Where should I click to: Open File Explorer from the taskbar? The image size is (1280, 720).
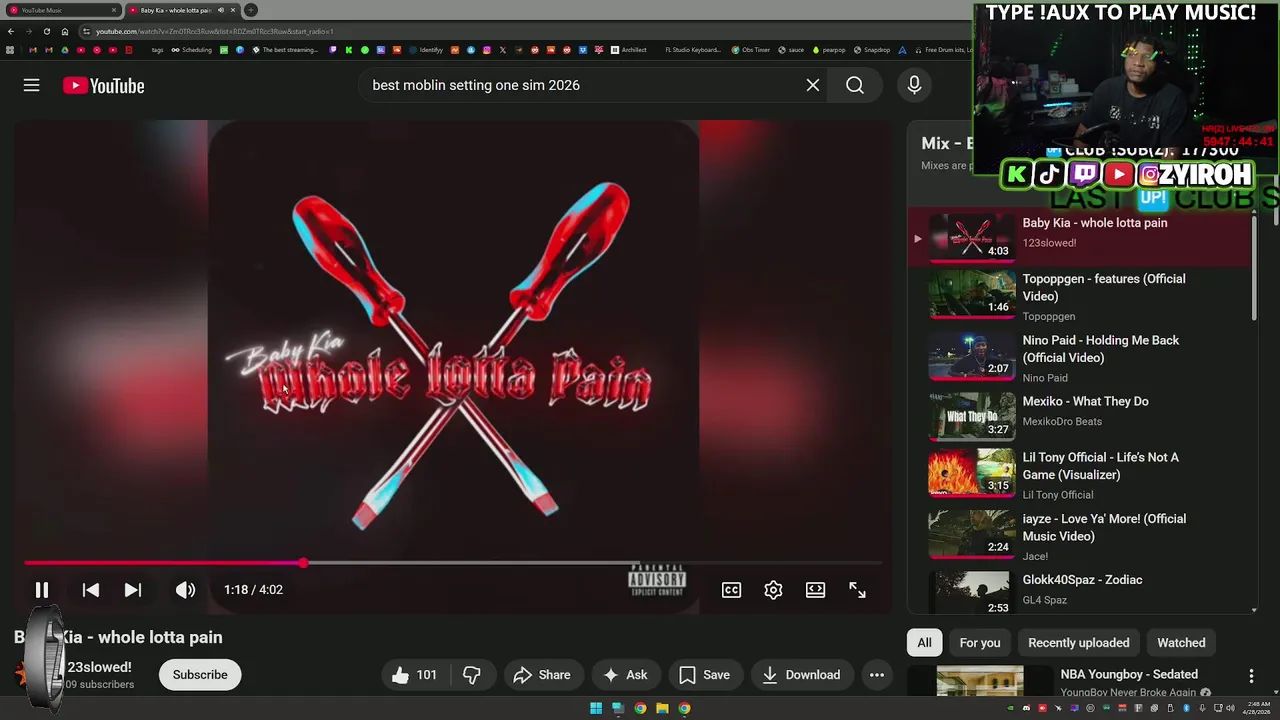[x=662, y=709]
